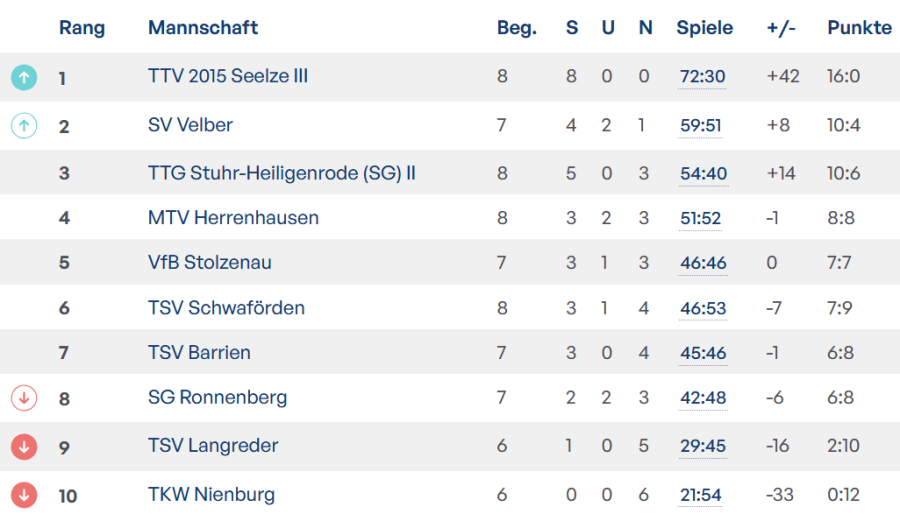Click the outlined red down-arrow icon at rank 8
The image size is (900, 521).
point(24,398)
